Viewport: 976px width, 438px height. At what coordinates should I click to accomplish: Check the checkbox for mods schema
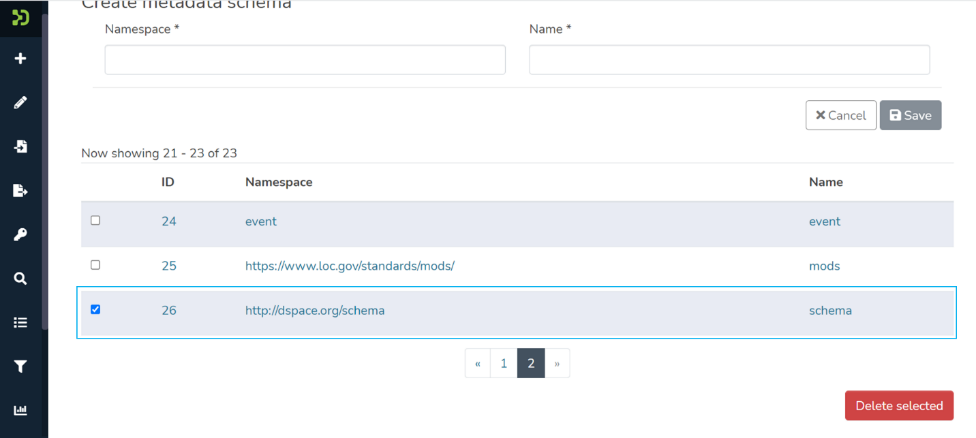[96, 265]
